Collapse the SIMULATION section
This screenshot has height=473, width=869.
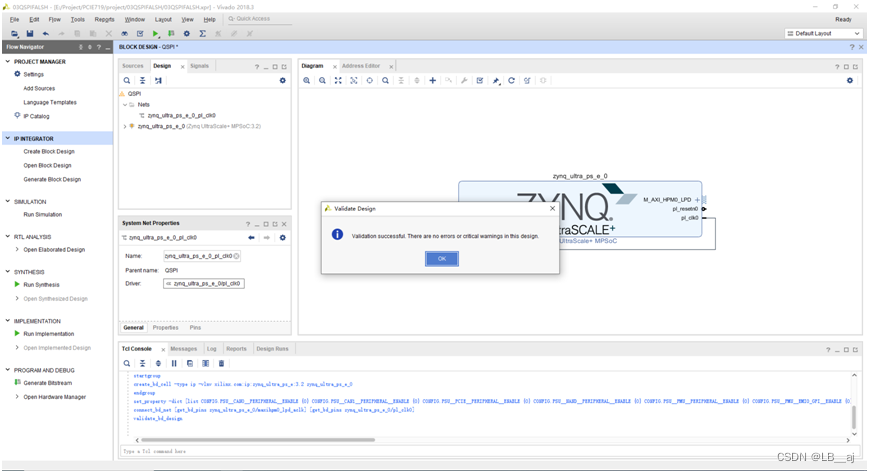[x=8, y=201]
